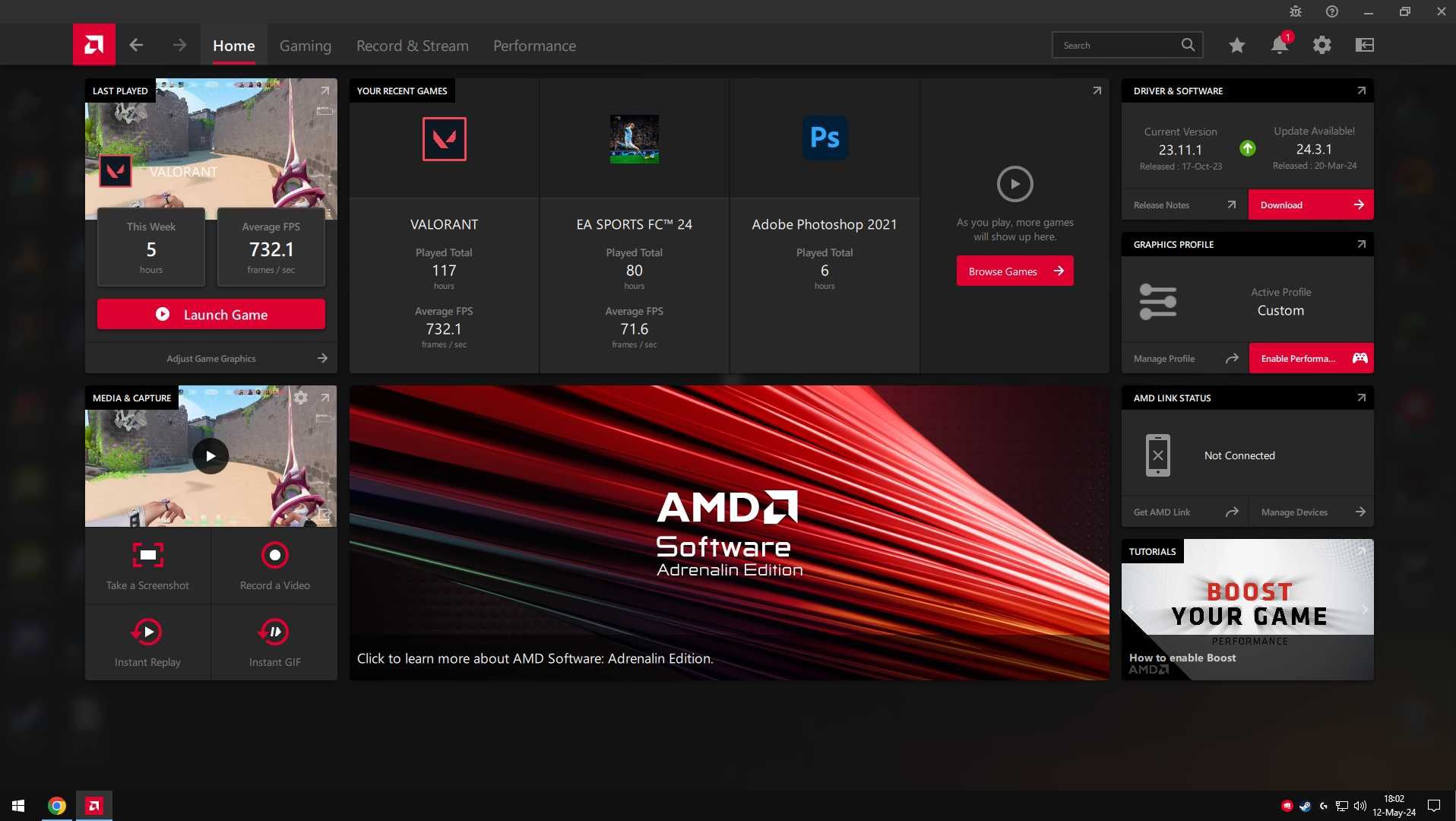The height and width of the screenshot is (821, 1456).
Task: Click Record a Video
Action: 275,566
